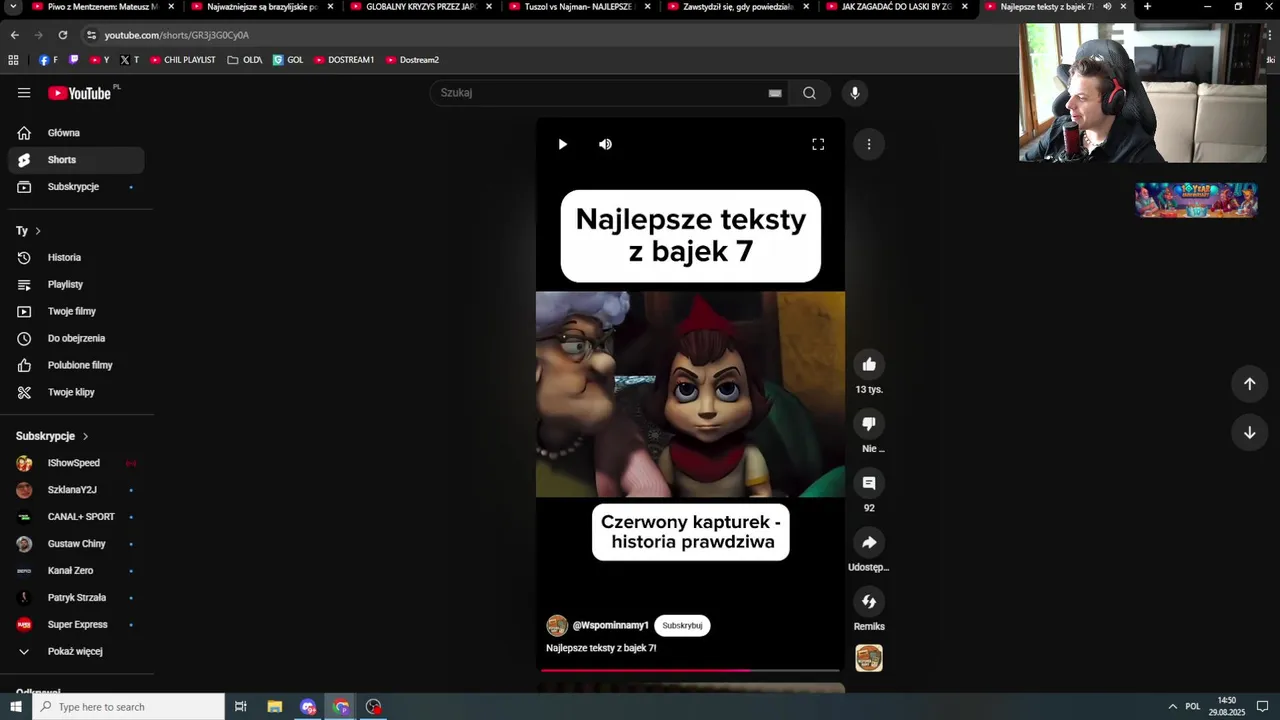The height and width of the screenshot is (720, 1280).
Task: Dislike this Short
Action: 869,424
